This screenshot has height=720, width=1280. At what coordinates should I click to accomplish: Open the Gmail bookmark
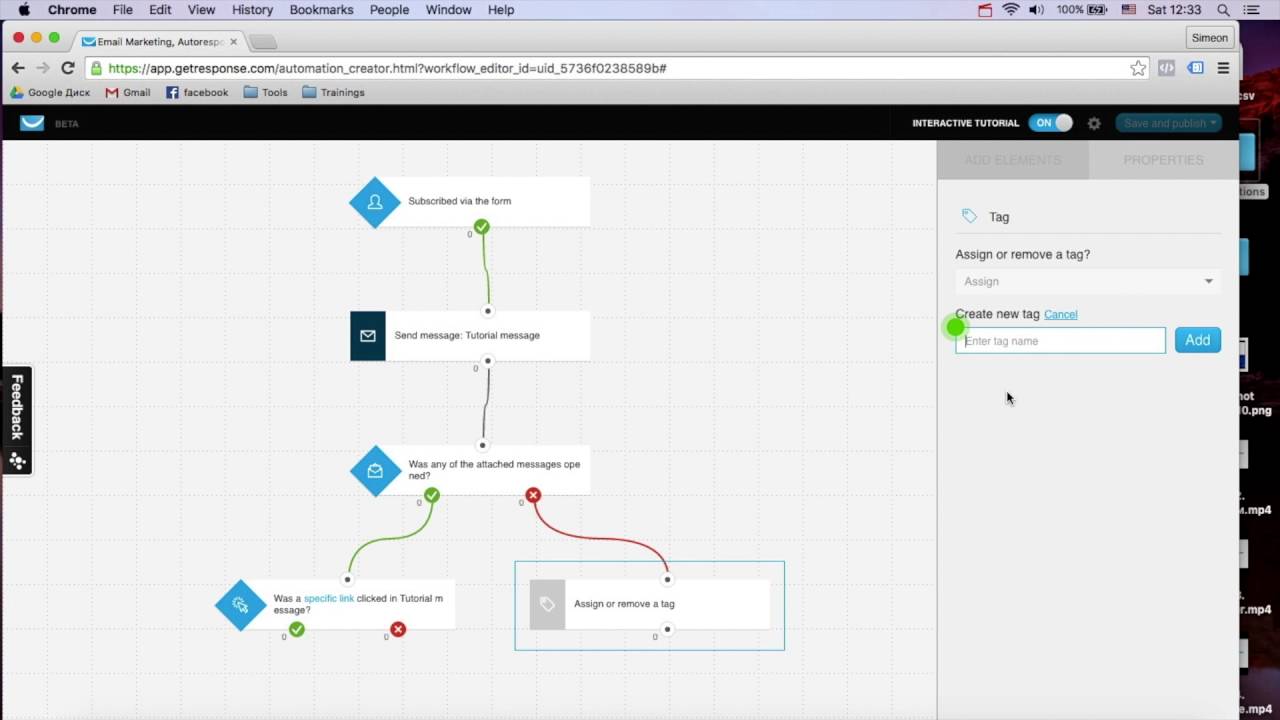(x=128, y=92)
